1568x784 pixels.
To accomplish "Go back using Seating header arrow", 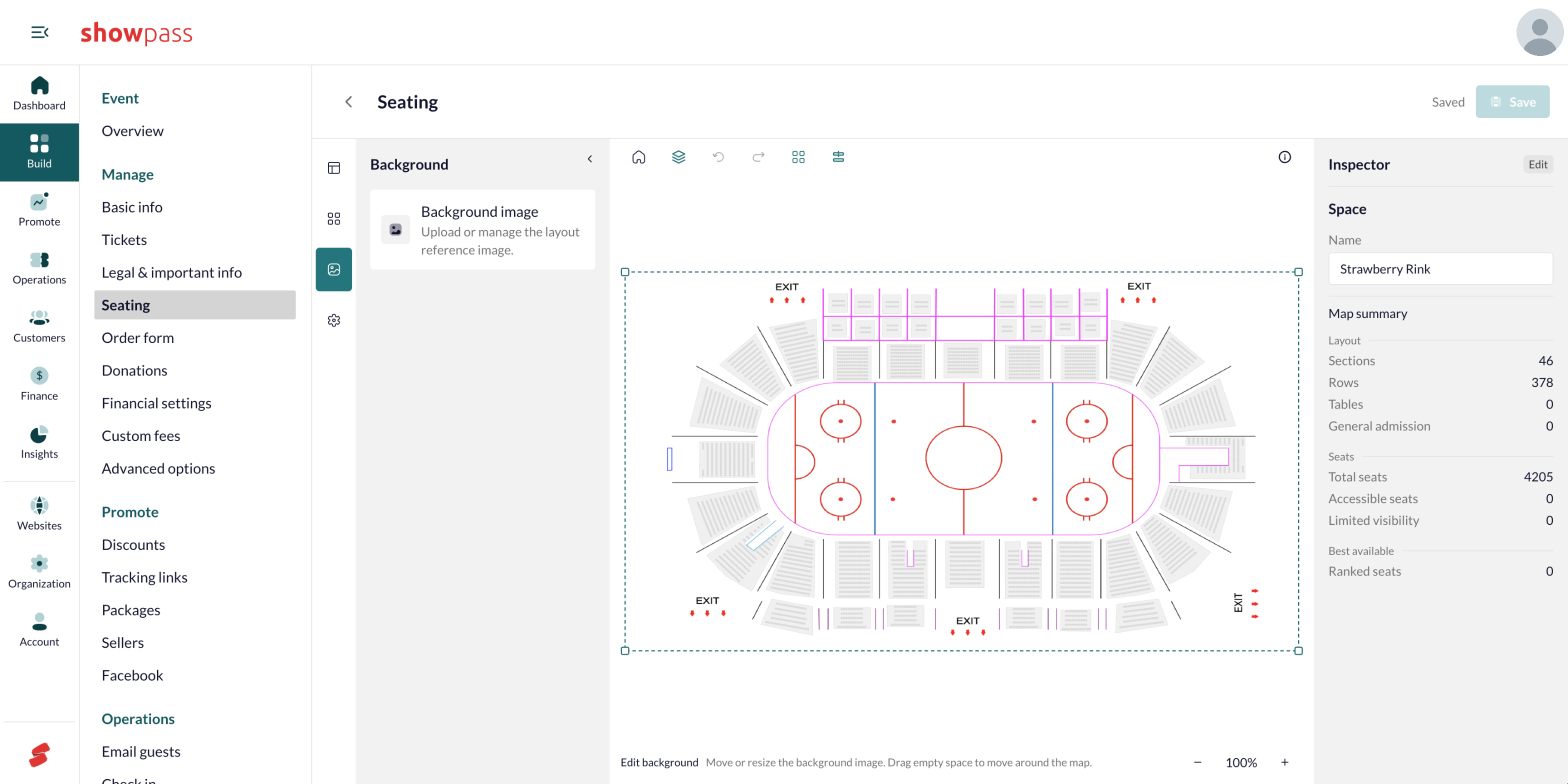I will point(349,101).
